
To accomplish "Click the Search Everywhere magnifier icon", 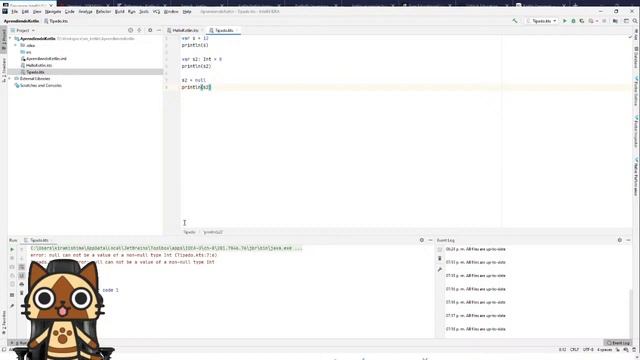I will pos(635,21).
